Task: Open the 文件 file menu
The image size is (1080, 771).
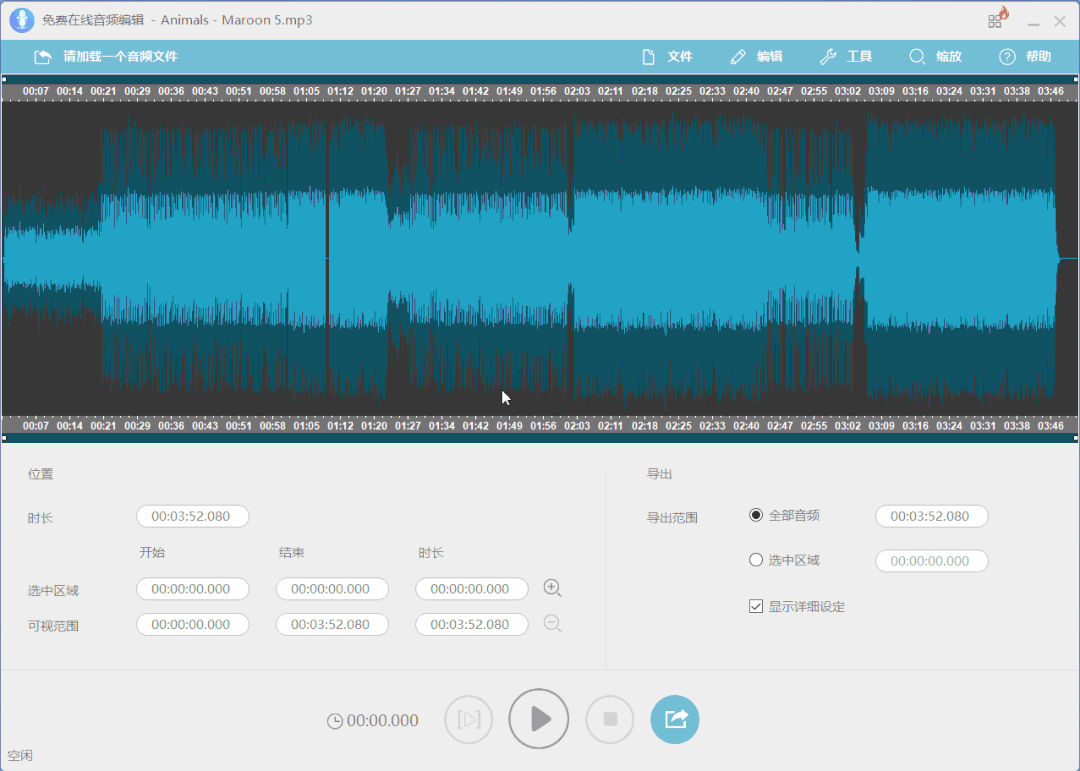Action: (667, 56)
